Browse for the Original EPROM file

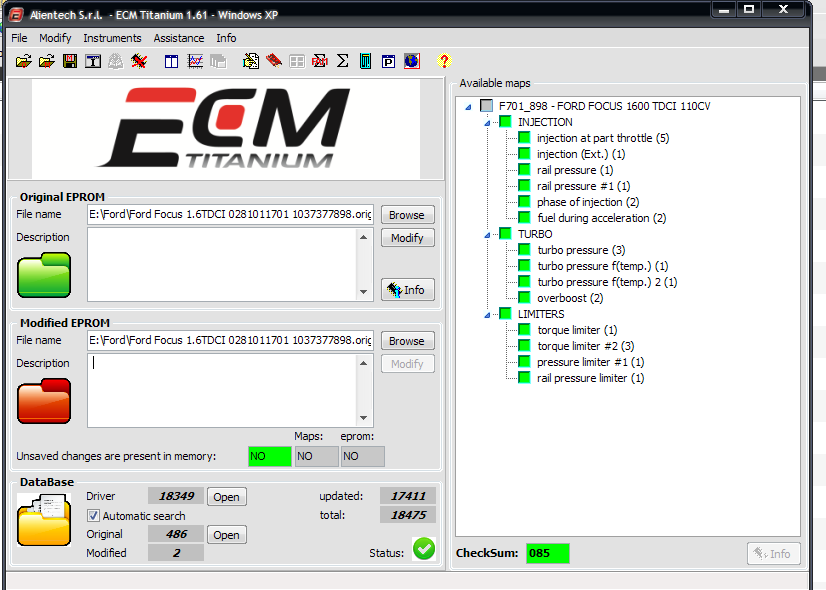(x=407, y=215)
